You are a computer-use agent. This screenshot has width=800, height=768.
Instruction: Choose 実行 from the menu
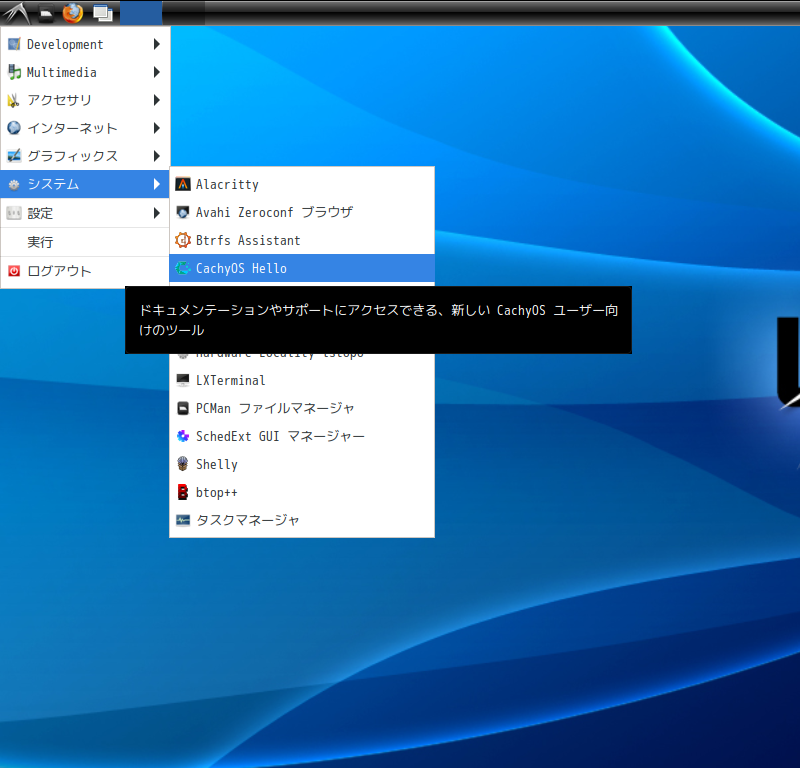pyautogui.click(x=85, y=242)
